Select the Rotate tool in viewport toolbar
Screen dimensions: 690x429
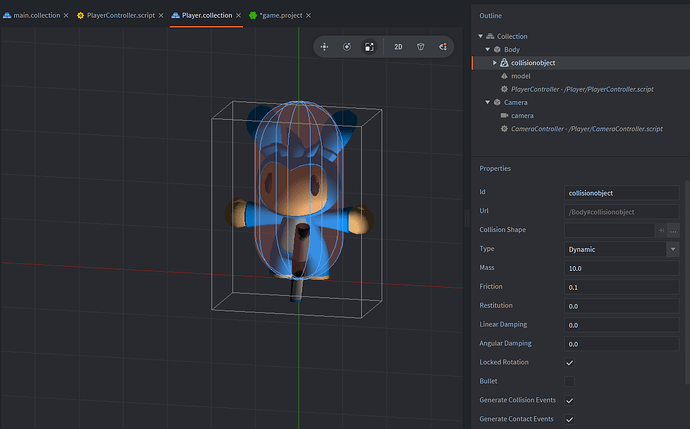pos(347,47)
